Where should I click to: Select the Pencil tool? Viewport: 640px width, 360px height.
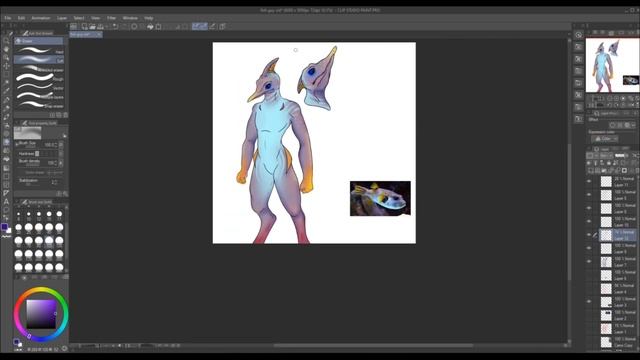pos(6,109)
